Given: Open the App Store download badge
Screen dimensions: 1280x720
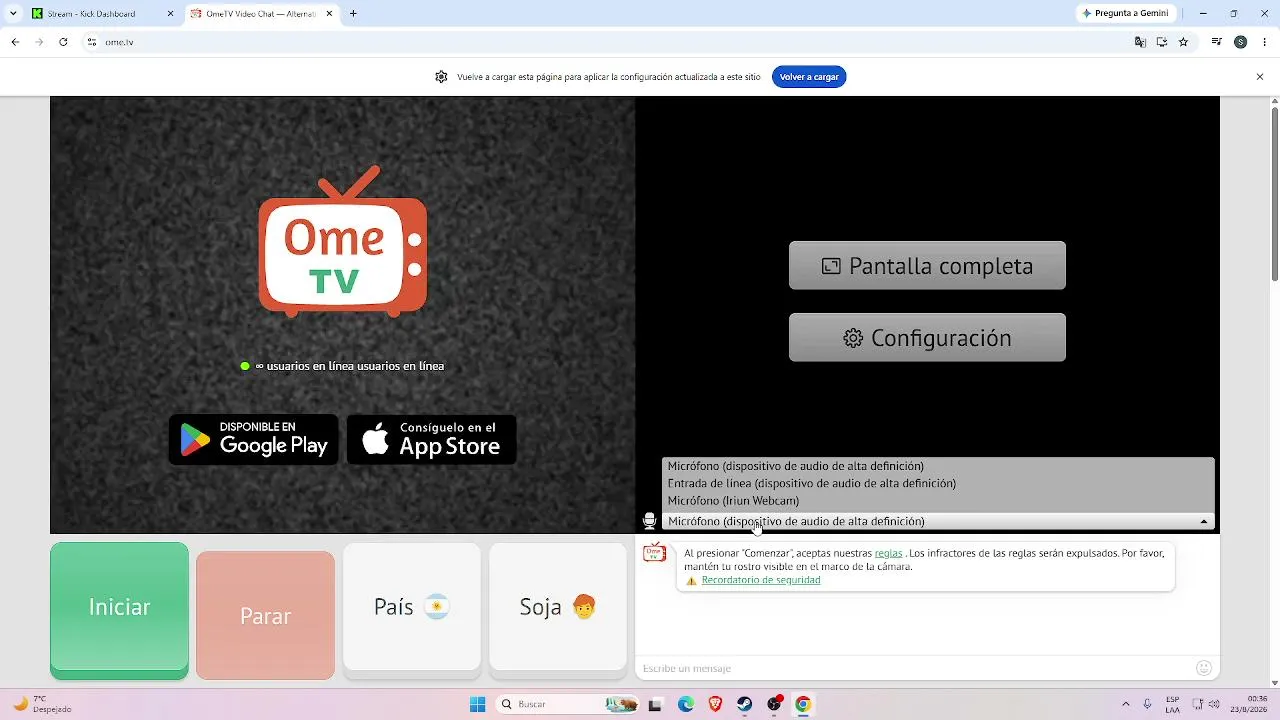Looking at the screenshot, I should click(x=432, y=439).
